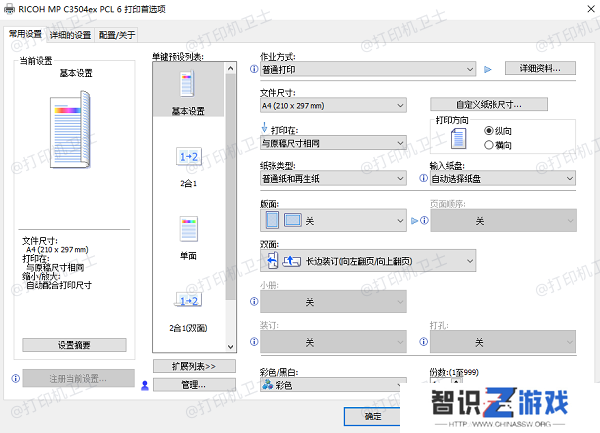Image resolution: width=600 pixels, height=433 pixels.
Task: Open the 作业方式 dropdown
Action: (x=368, y=69)
